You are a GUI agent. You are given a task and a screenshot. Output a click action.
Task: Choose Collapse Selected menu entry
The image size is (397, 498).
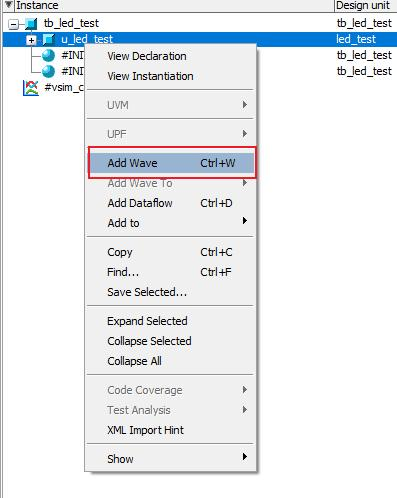(x=170, y=341)
